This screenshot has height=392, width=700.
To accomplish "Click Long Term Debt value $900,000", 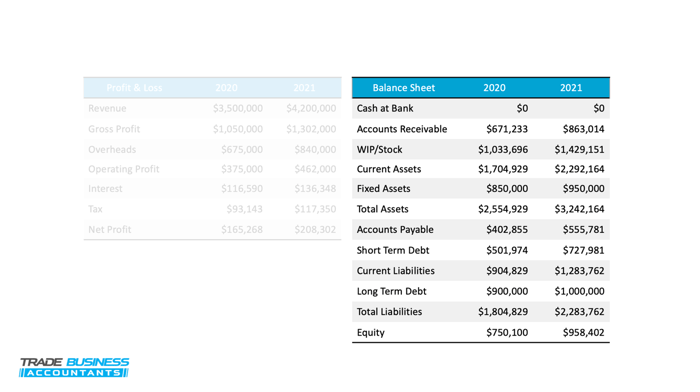I will point(507,292).
